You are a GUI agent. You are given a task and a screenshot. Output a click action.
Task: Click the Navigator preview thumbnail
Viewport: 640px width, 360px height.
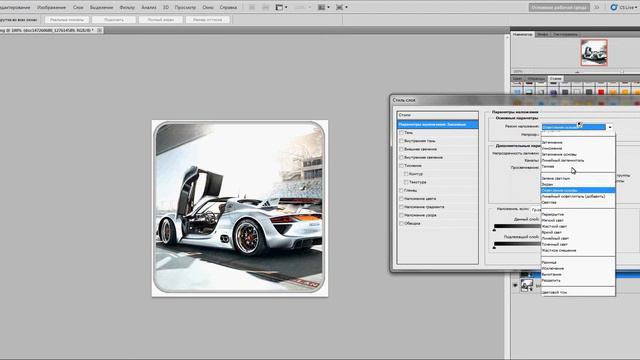(594, 53)
